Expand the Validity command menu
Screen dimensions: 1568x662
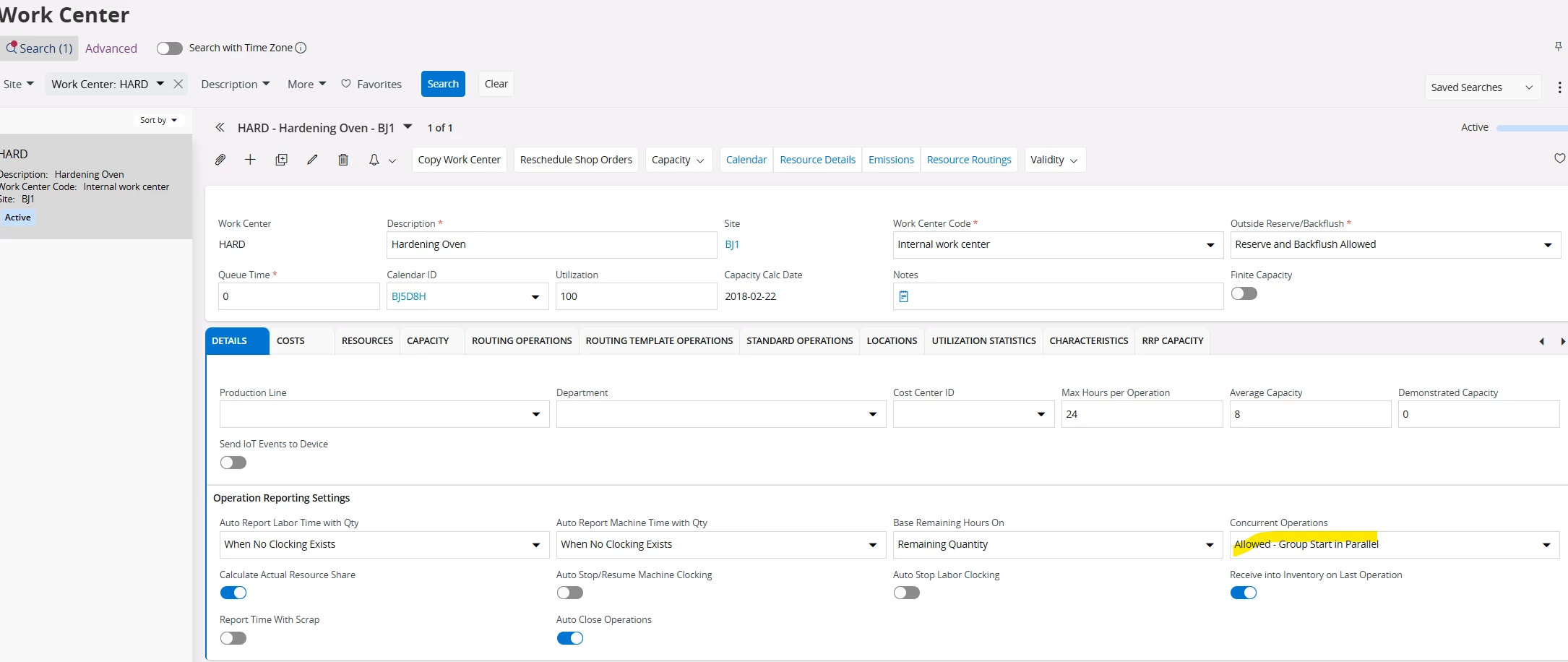1054,160
